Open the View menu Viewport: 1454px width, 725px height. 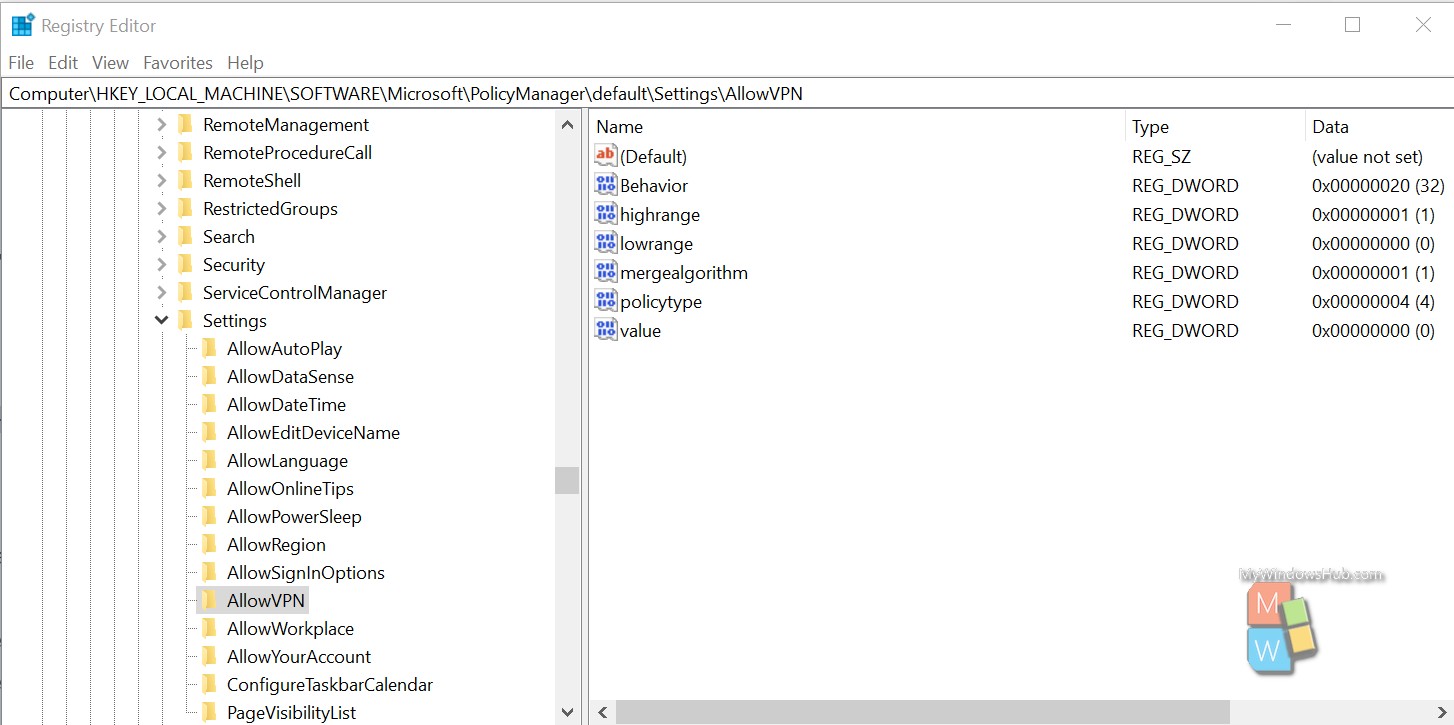[x=110, y=62]
